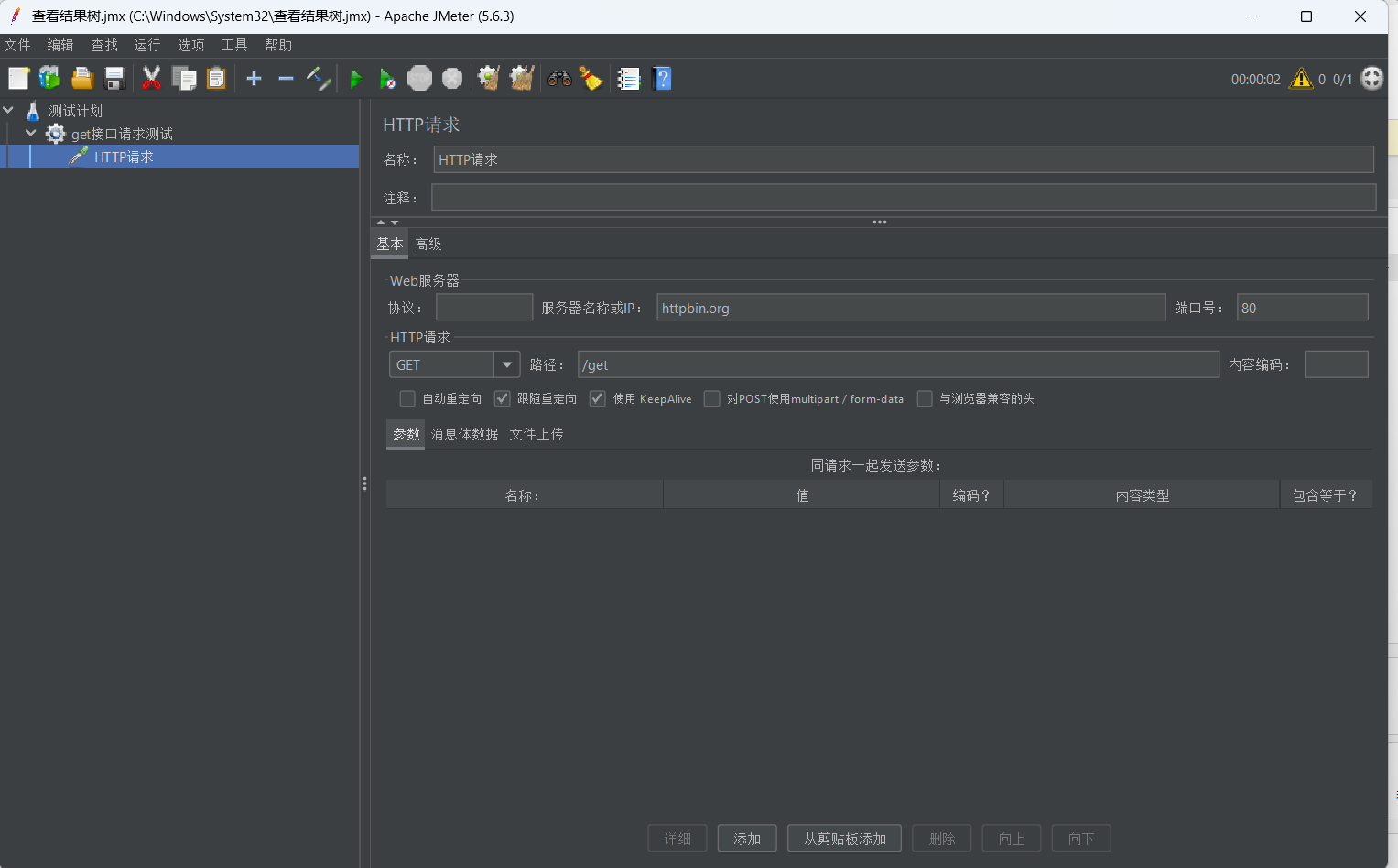Switch to the 基本 tab

pyautogui.click(x=390, y=244)
